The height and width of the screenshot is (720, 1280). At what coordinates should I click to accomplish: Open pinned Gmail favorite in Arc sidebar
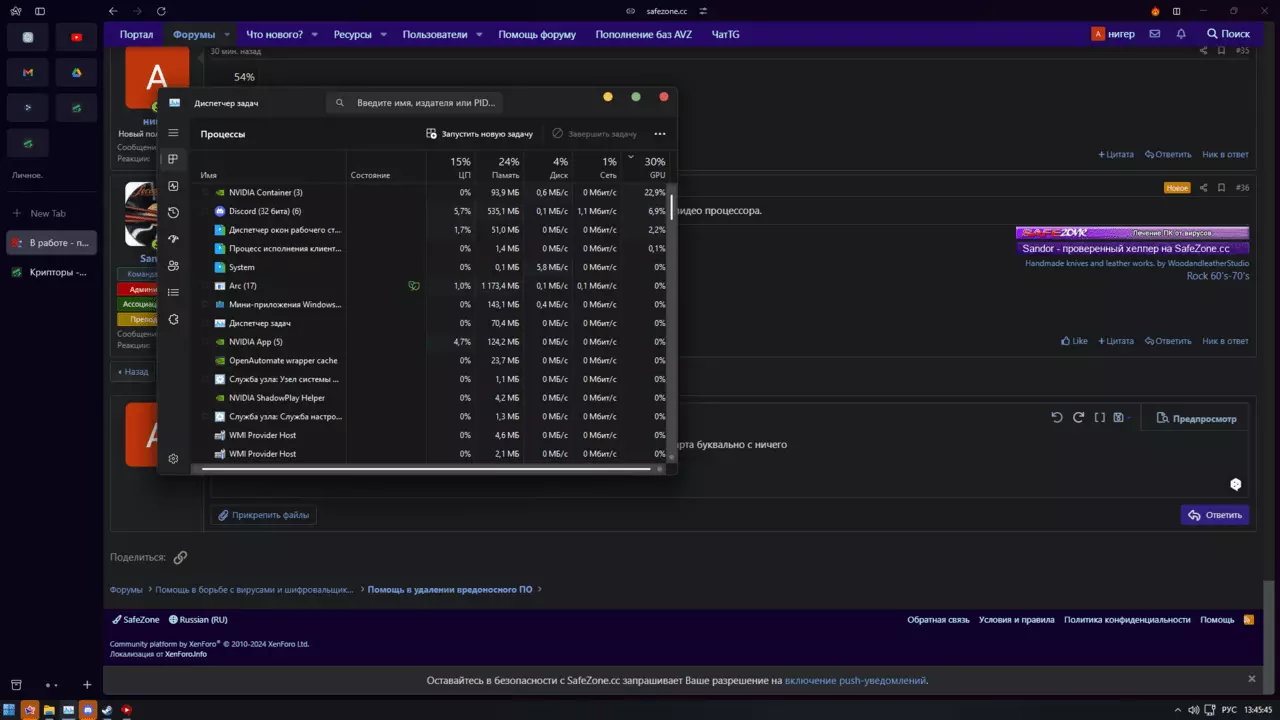(28, 73)
